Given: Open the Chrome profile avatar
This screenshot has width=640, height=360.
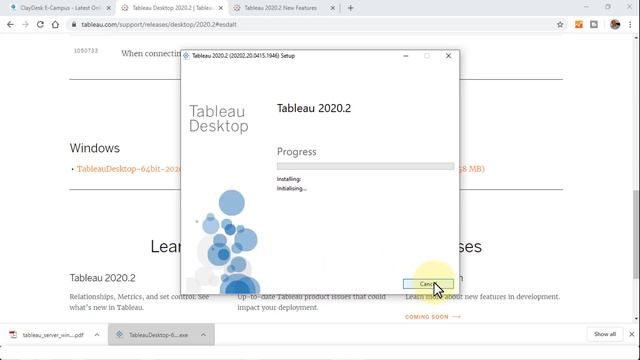Looking at the screenshot, I should click(615, 24).
